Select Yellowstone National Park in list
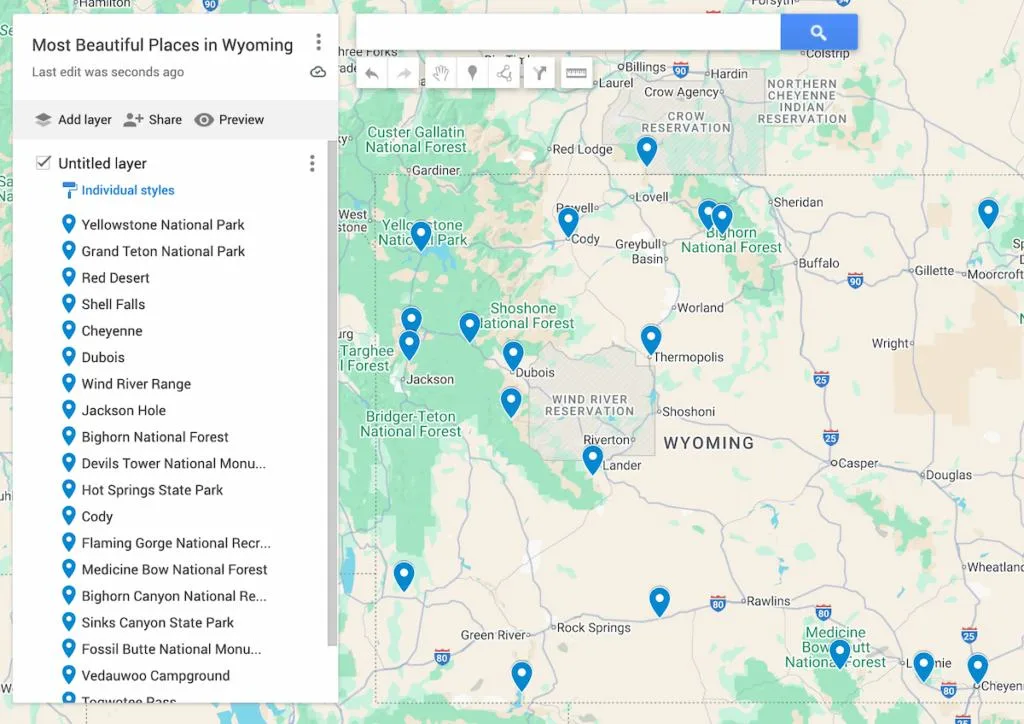The width and height of the screenshot is (1024, 724). pyautogui.click(x=163, y=225)
